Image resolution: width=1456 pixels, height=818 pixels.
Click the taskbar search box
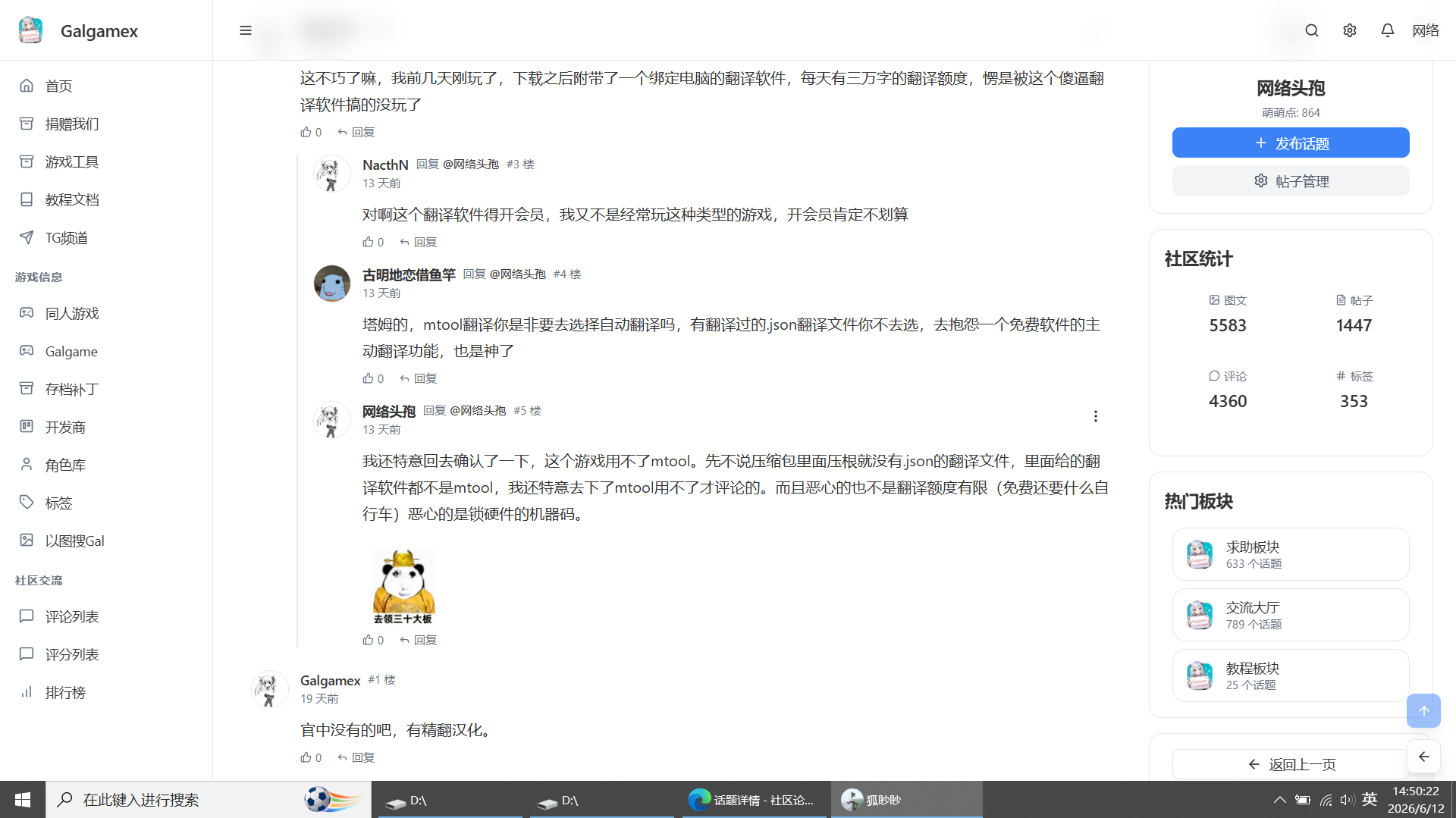(209, 800)
